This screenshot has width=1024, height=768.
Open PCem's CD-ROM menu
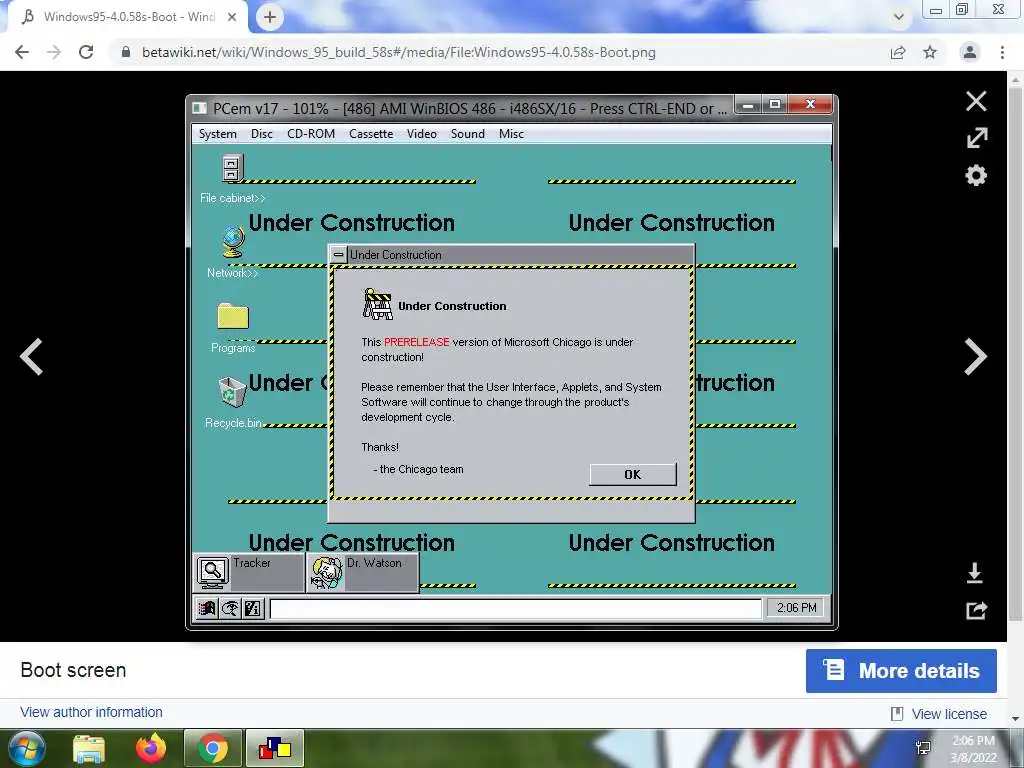(311, 134)
